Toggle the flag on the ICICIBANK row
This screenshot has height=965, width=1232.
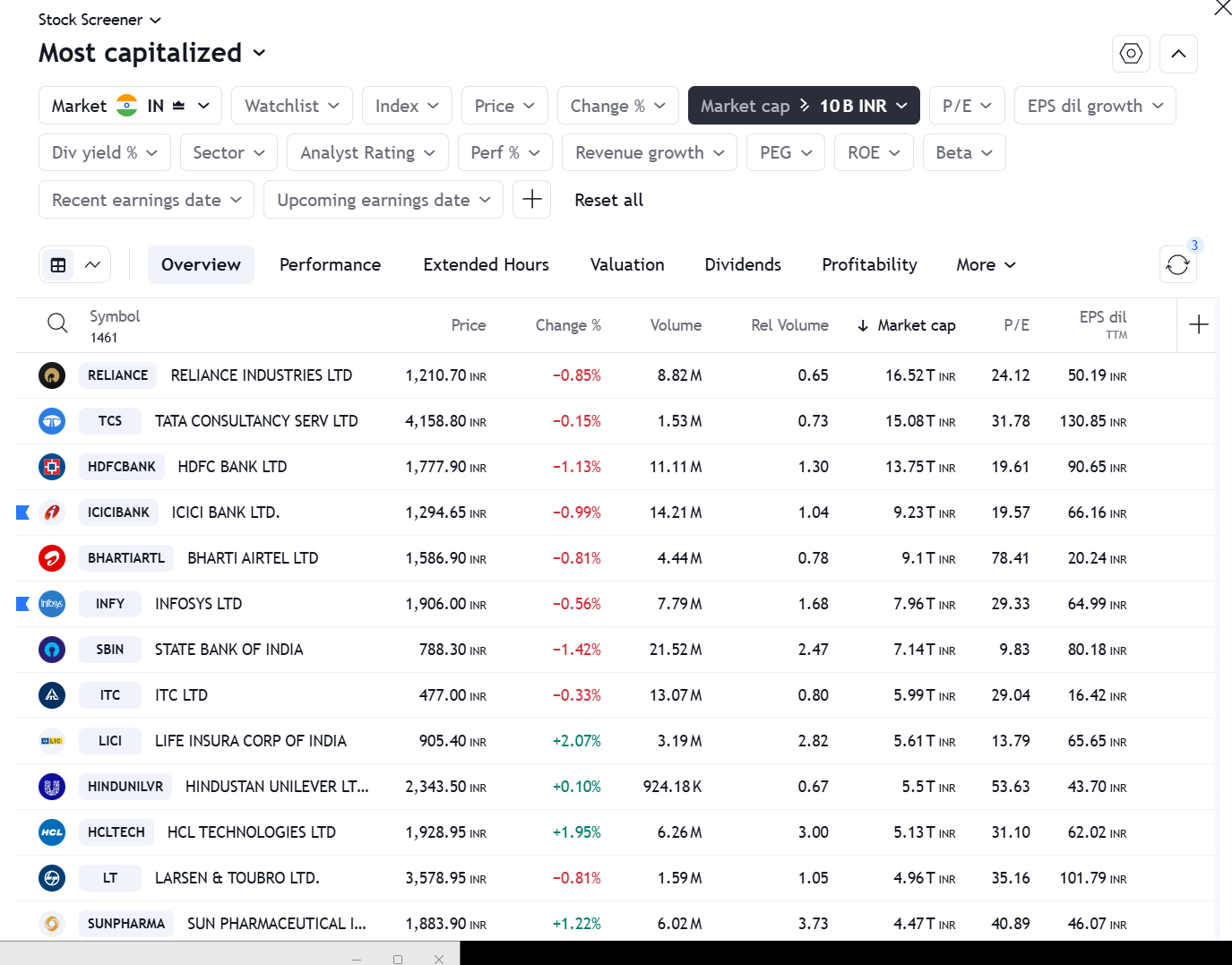[x=22, y=512]
